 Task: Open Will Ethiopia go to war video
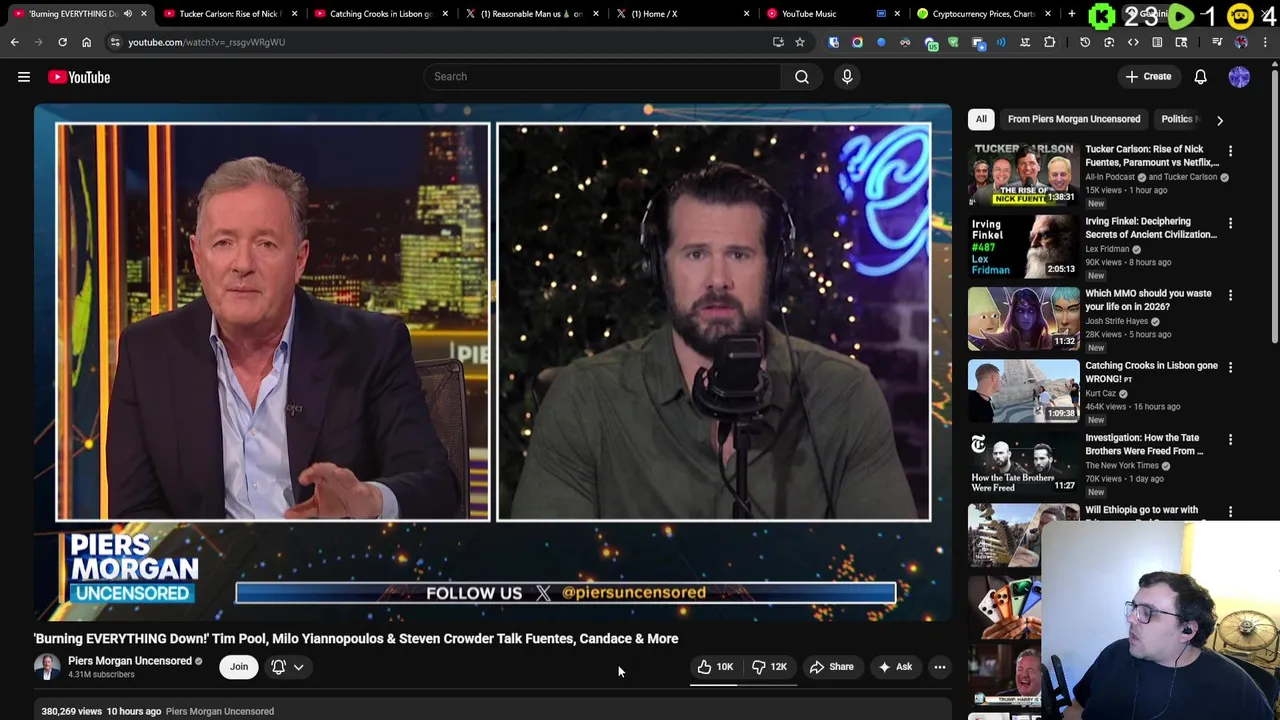pos(1142,510)
